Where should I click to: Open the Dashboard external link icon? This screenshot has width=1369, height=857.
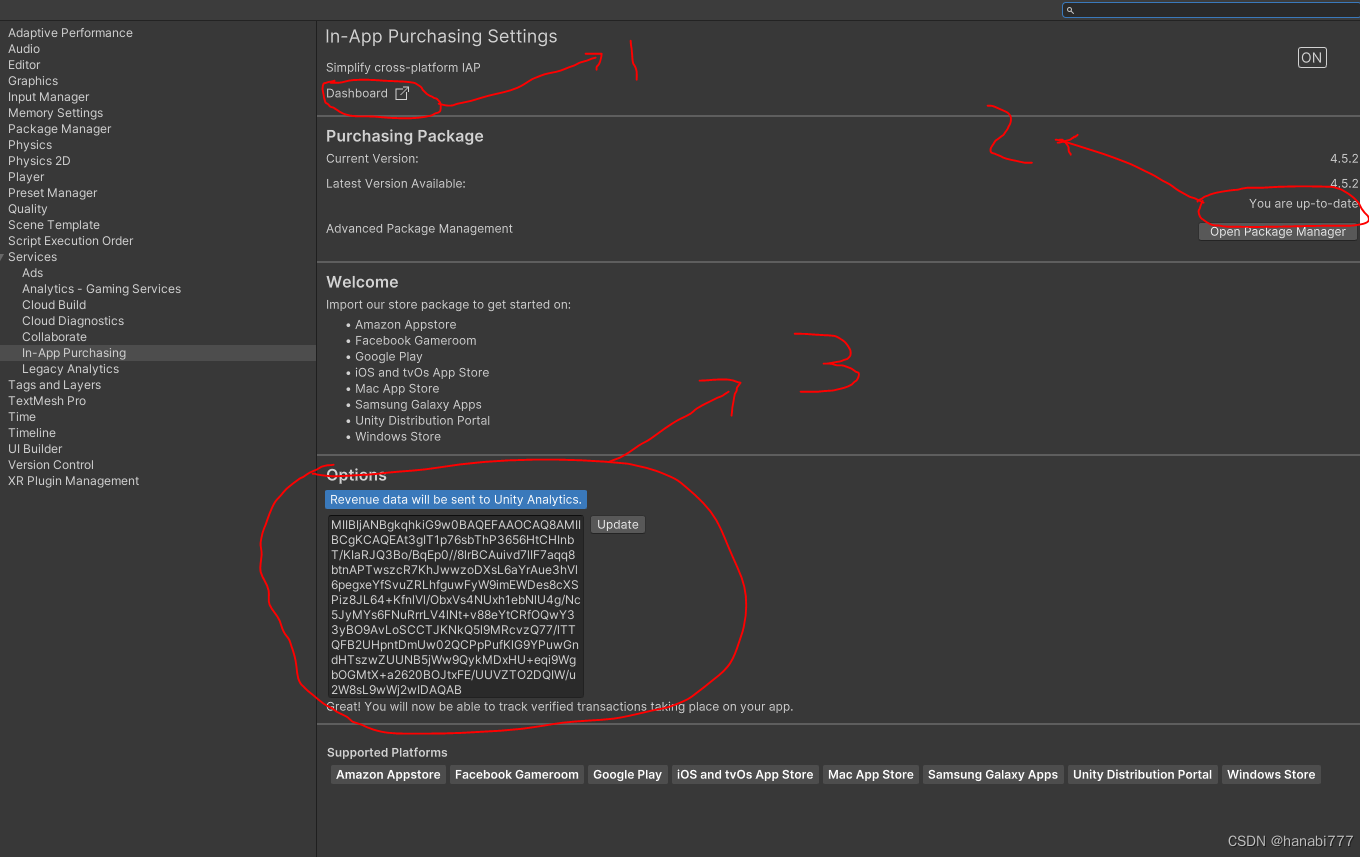point(402,93)
